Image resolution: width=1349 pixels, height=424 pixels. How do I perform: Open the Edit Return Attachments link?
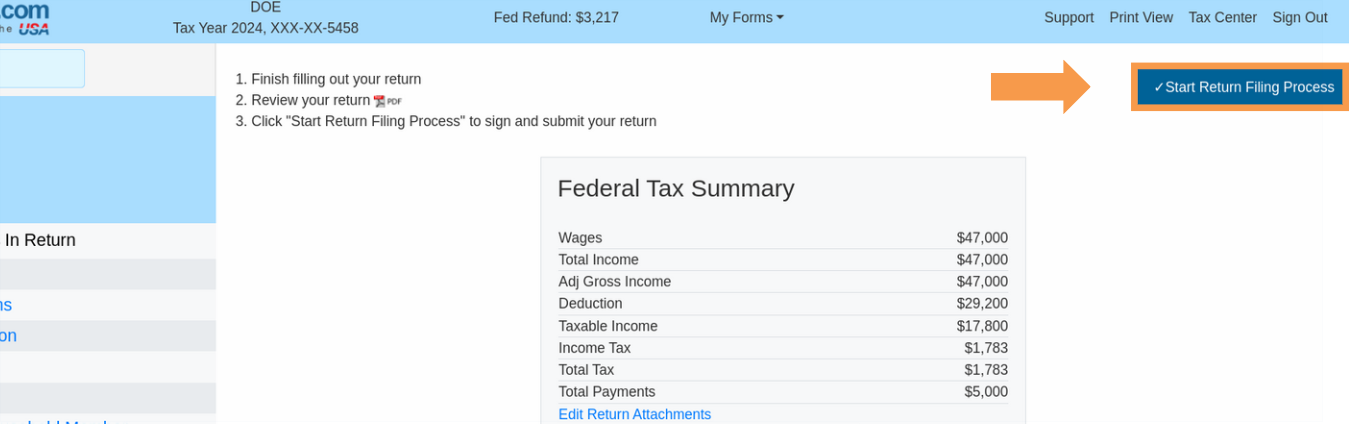pyautogui.click(x=634, y=414)
